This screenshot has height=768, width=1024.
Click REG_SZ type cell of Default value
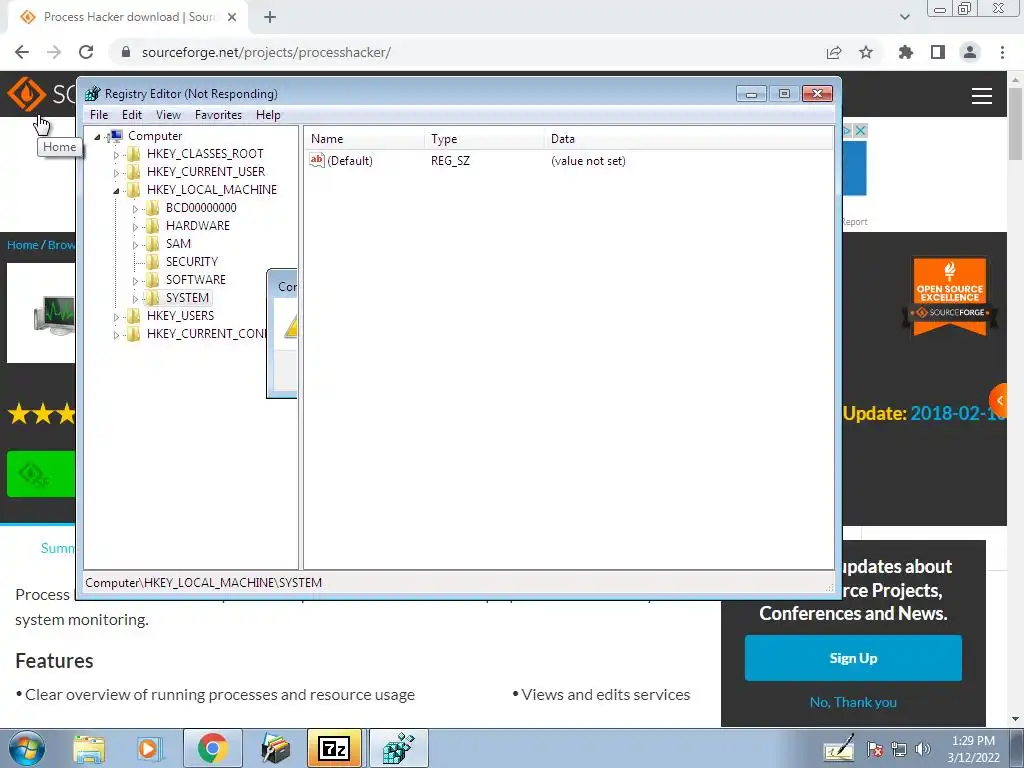450,161
